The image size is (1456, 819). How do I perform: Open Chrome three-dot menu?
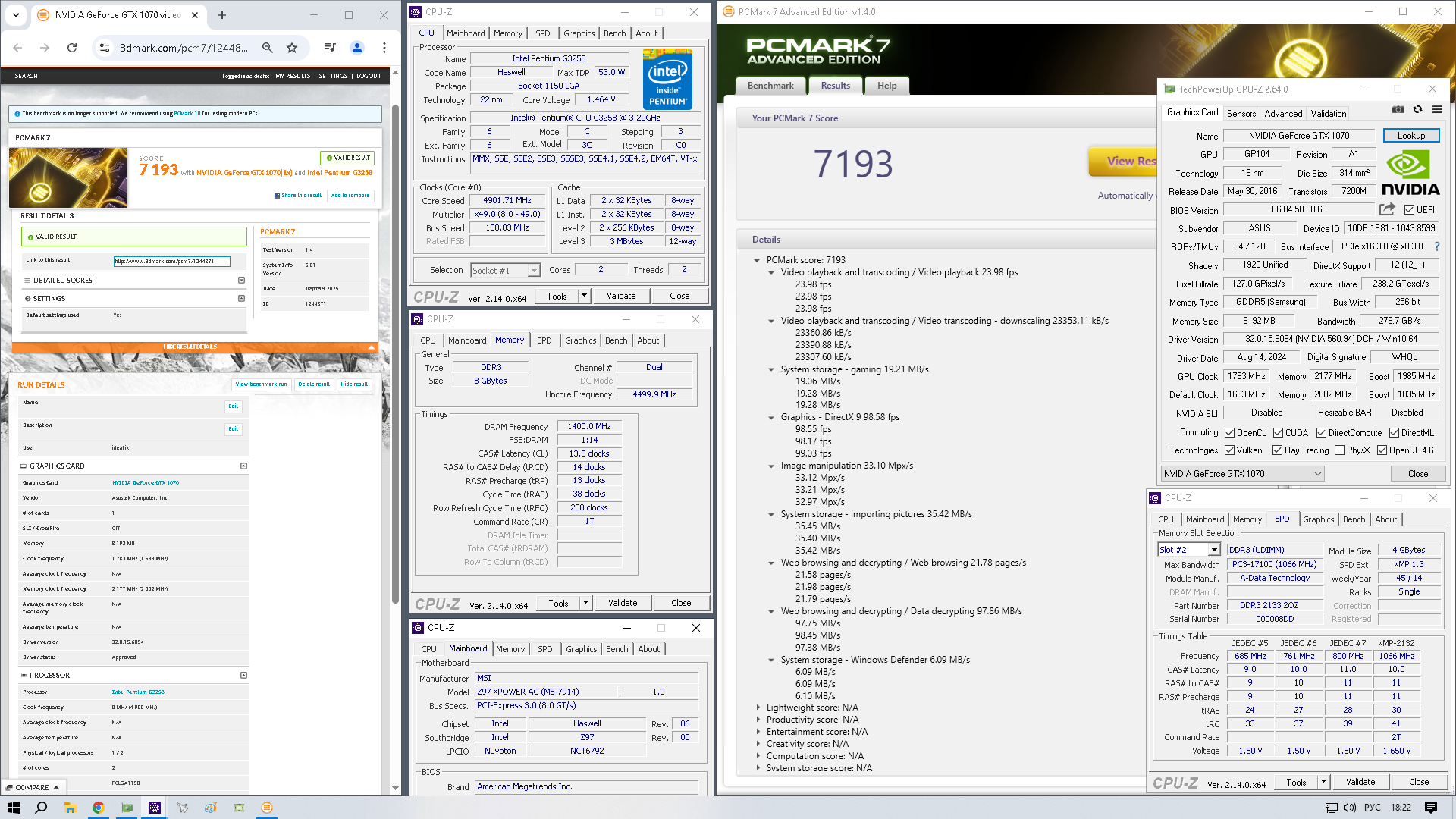coord(384,48)
